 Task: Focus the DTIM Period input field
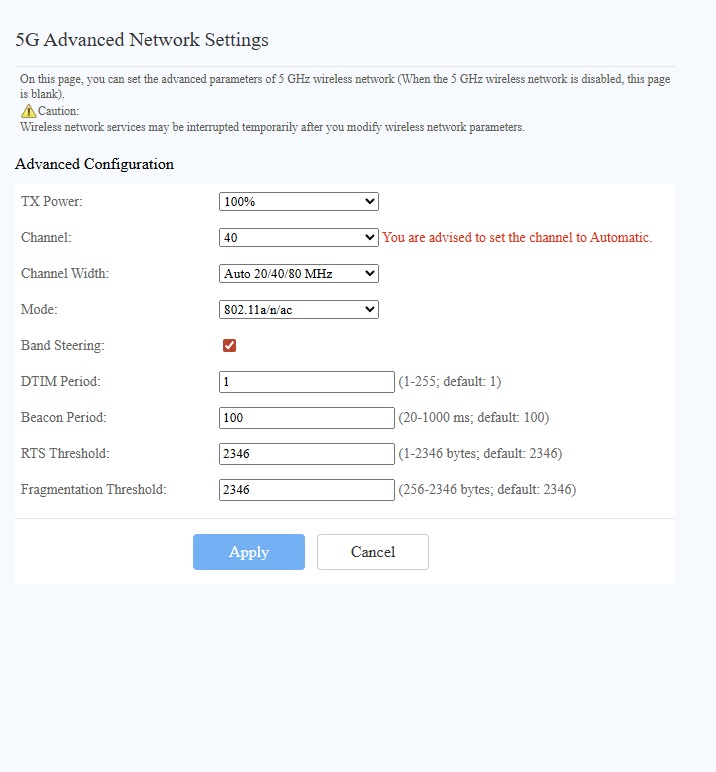[x=306, y=382]
